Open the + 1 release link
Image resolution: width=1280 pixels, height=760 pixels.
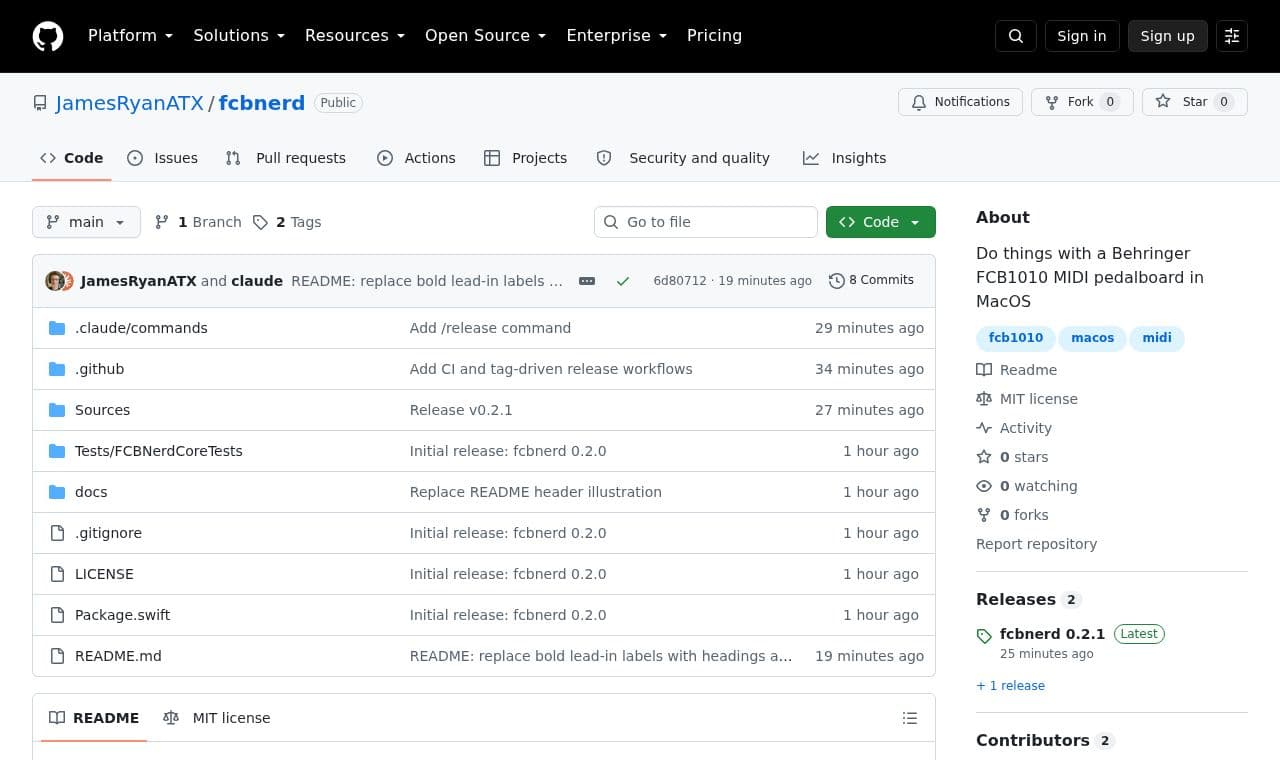point(1010,686)
